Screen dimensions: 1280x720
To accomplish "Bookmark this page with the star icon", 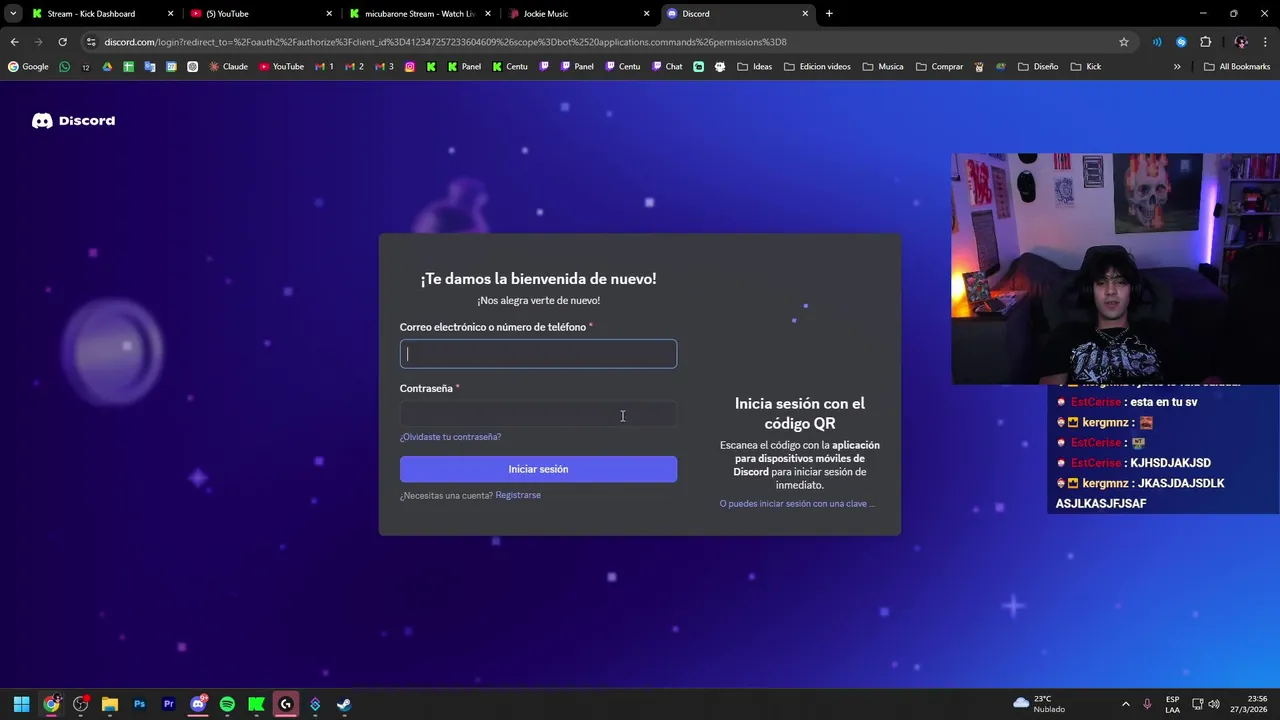I will point(1124,42).
